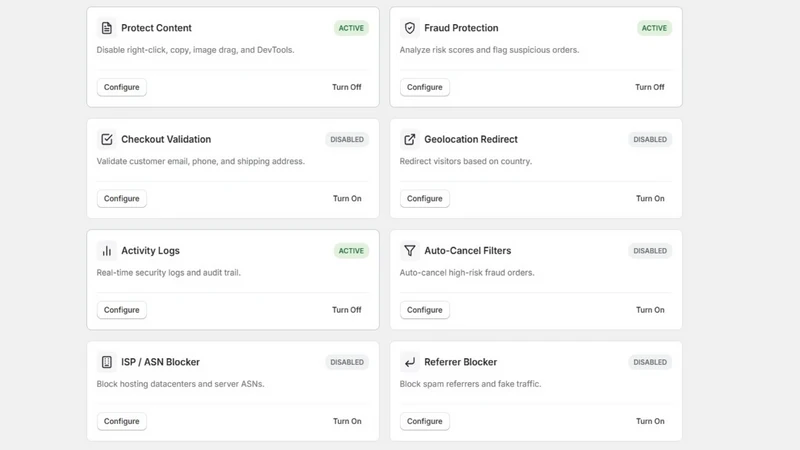This screenshot has width=800, height=450.
Task: Configure Referrer Blocker
Action: 424,421
